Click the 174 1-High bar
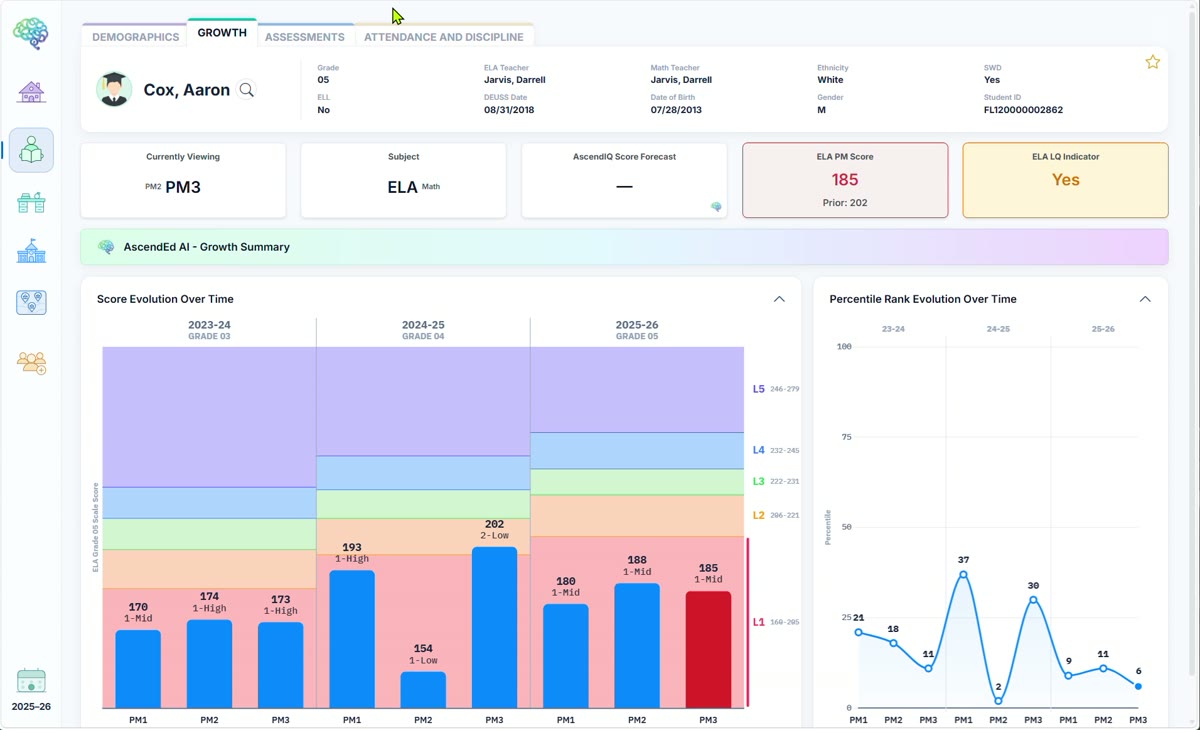Viewport: 1200px width, 730px height. click(x=209, y=664)
